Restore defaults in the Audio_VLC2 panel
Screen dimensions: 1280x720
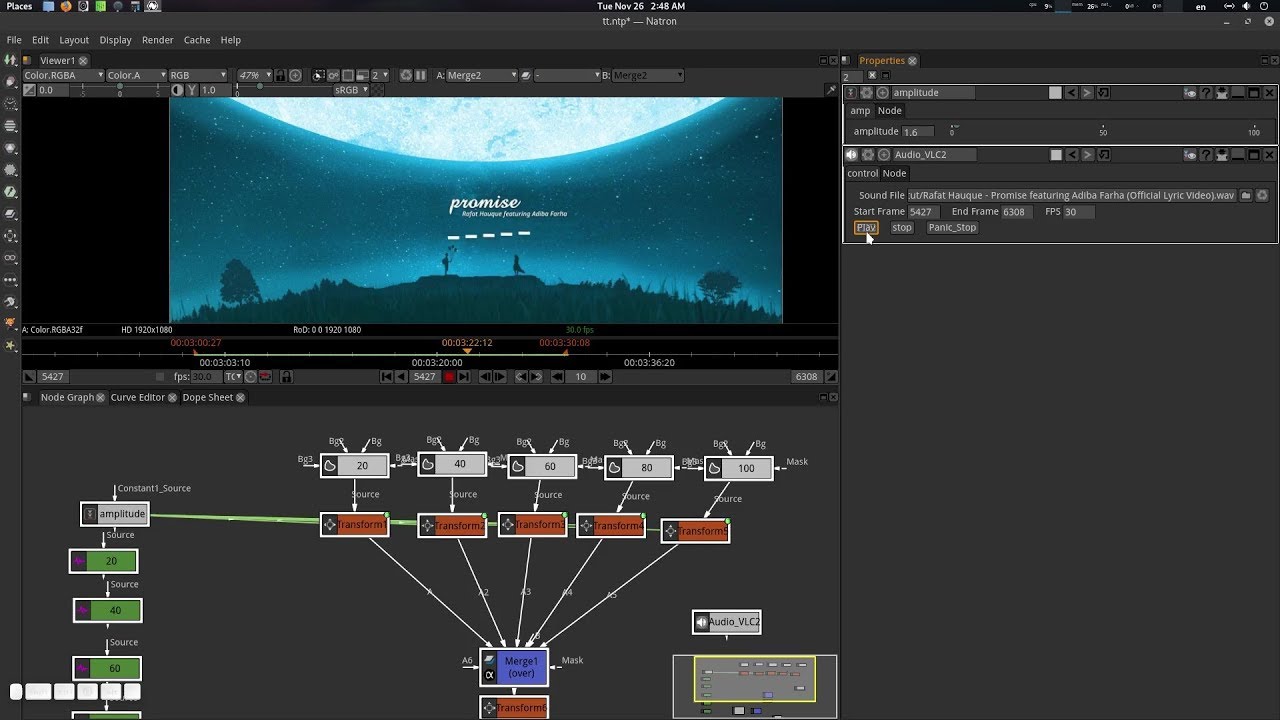[1104, 155]
